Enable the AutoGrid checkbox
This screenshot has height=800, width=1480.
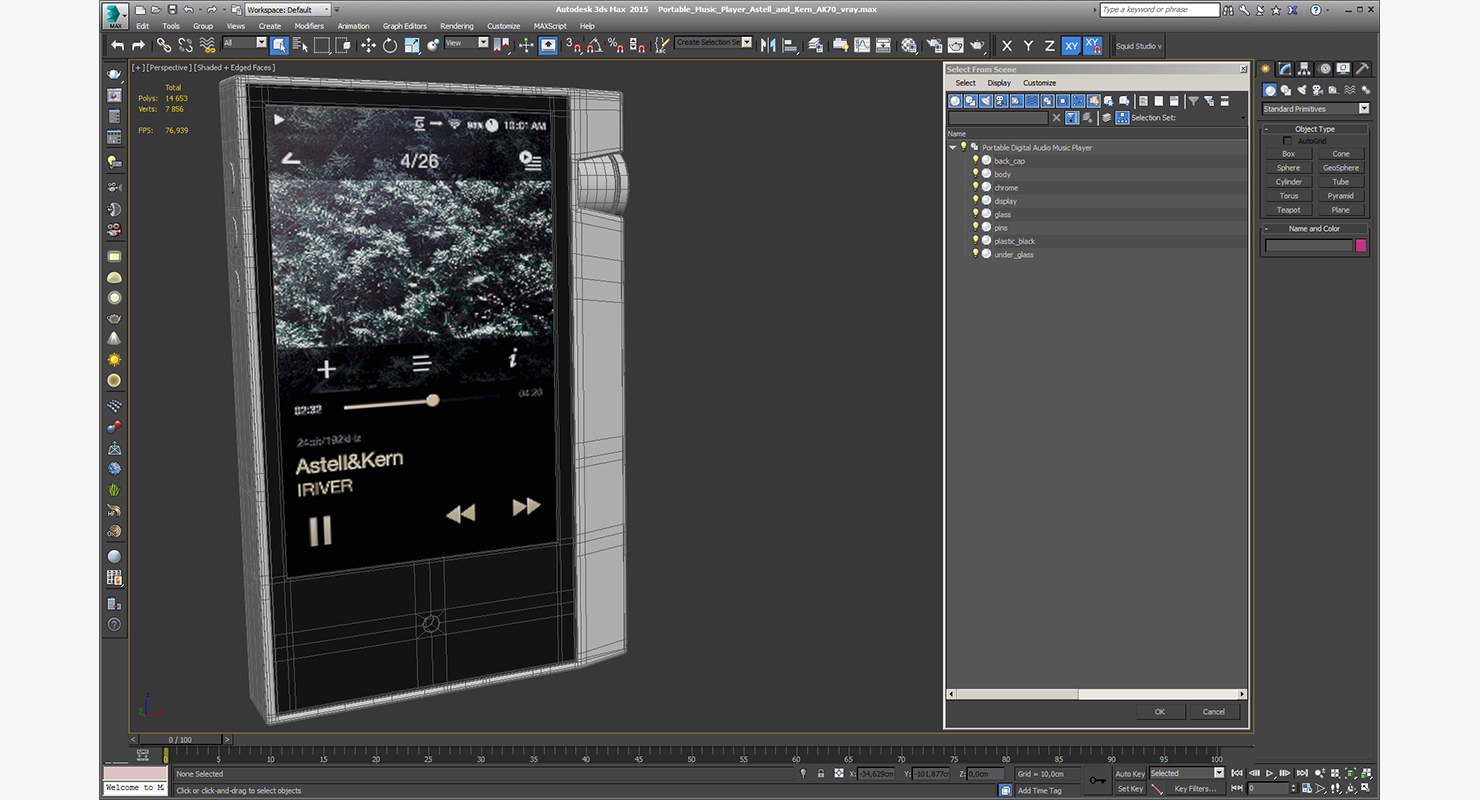click(1287, 141)
